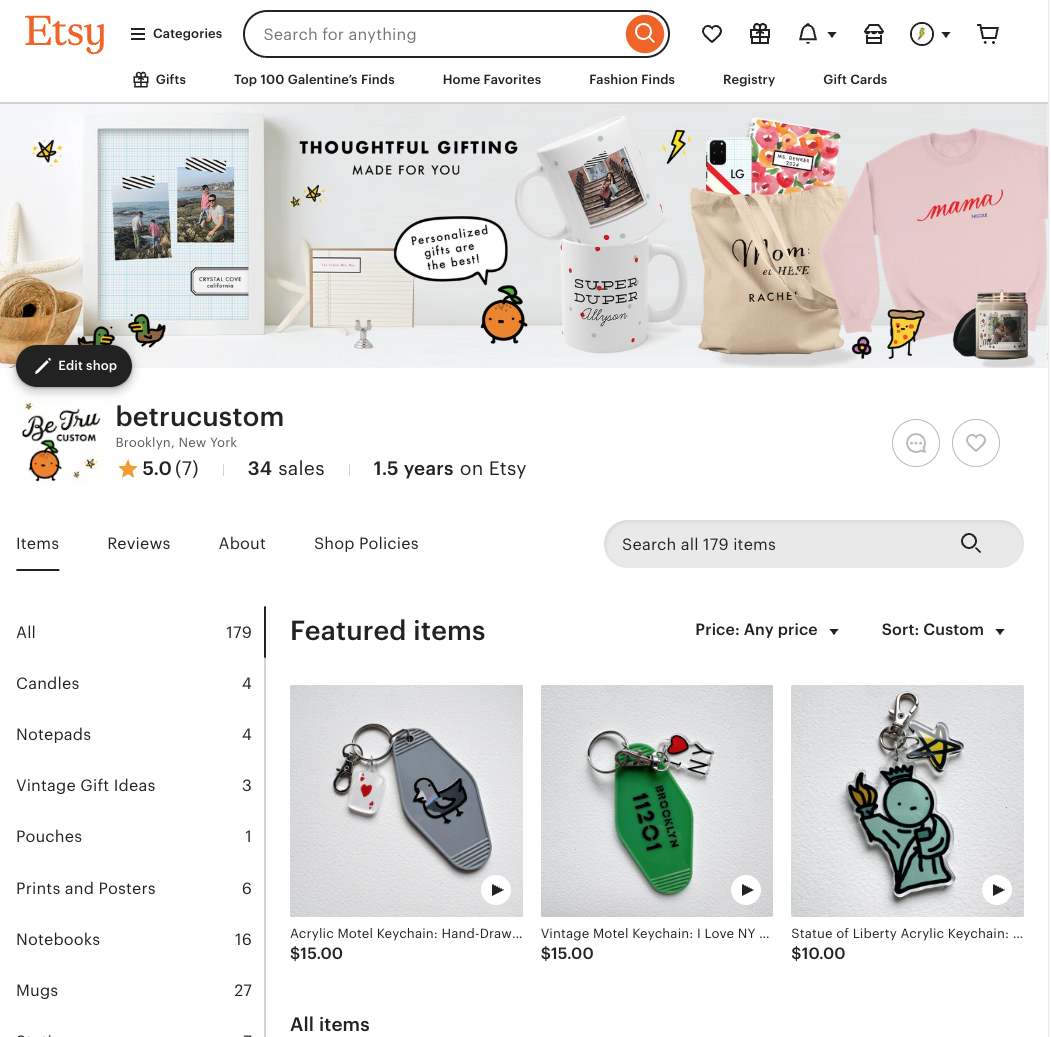The height and width of the screenshot is (1037, 1051).
Task: Play video on Statue of Liberty keychain
Action: (997, 890)
